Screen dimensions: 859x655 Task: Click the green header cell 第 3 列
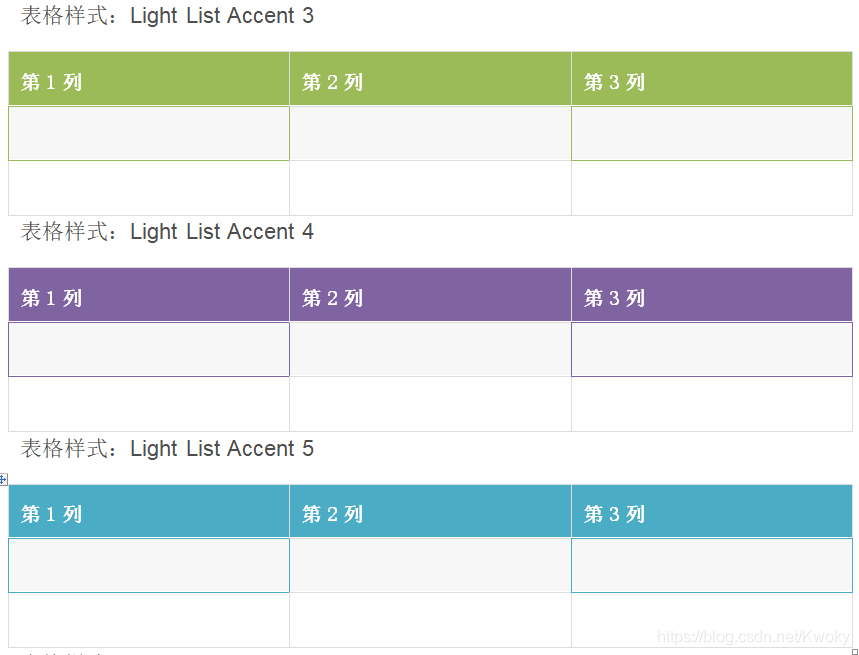711,80
